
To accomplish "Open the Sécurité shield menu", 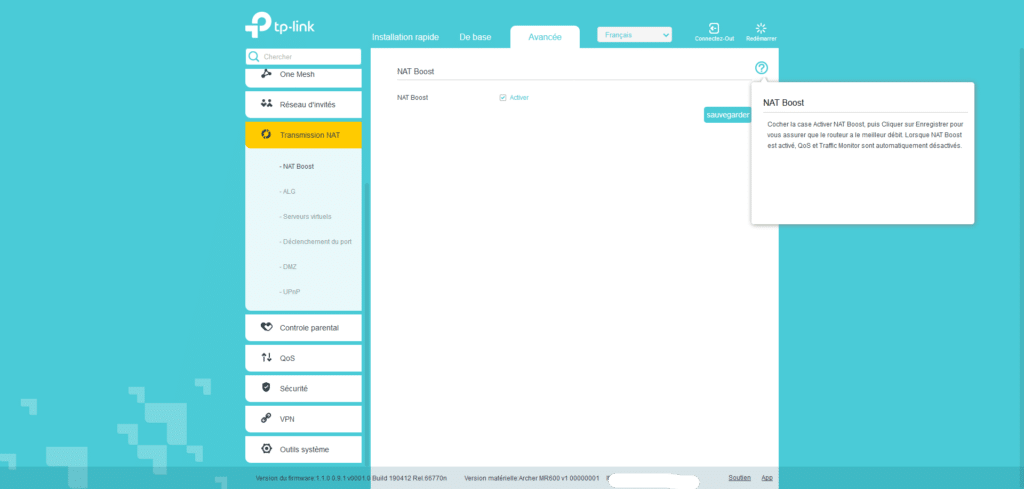I will (303, 388).
